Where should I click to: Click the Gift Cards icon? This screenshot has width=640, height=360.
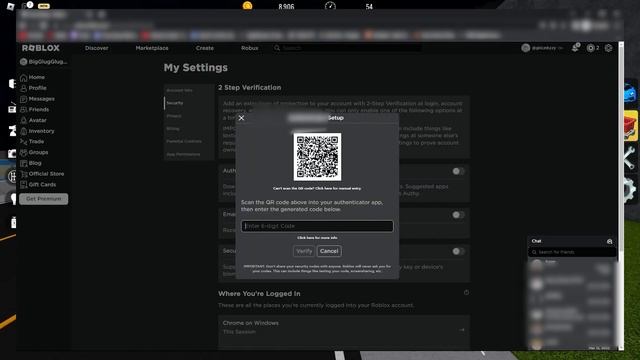(24, 185)
